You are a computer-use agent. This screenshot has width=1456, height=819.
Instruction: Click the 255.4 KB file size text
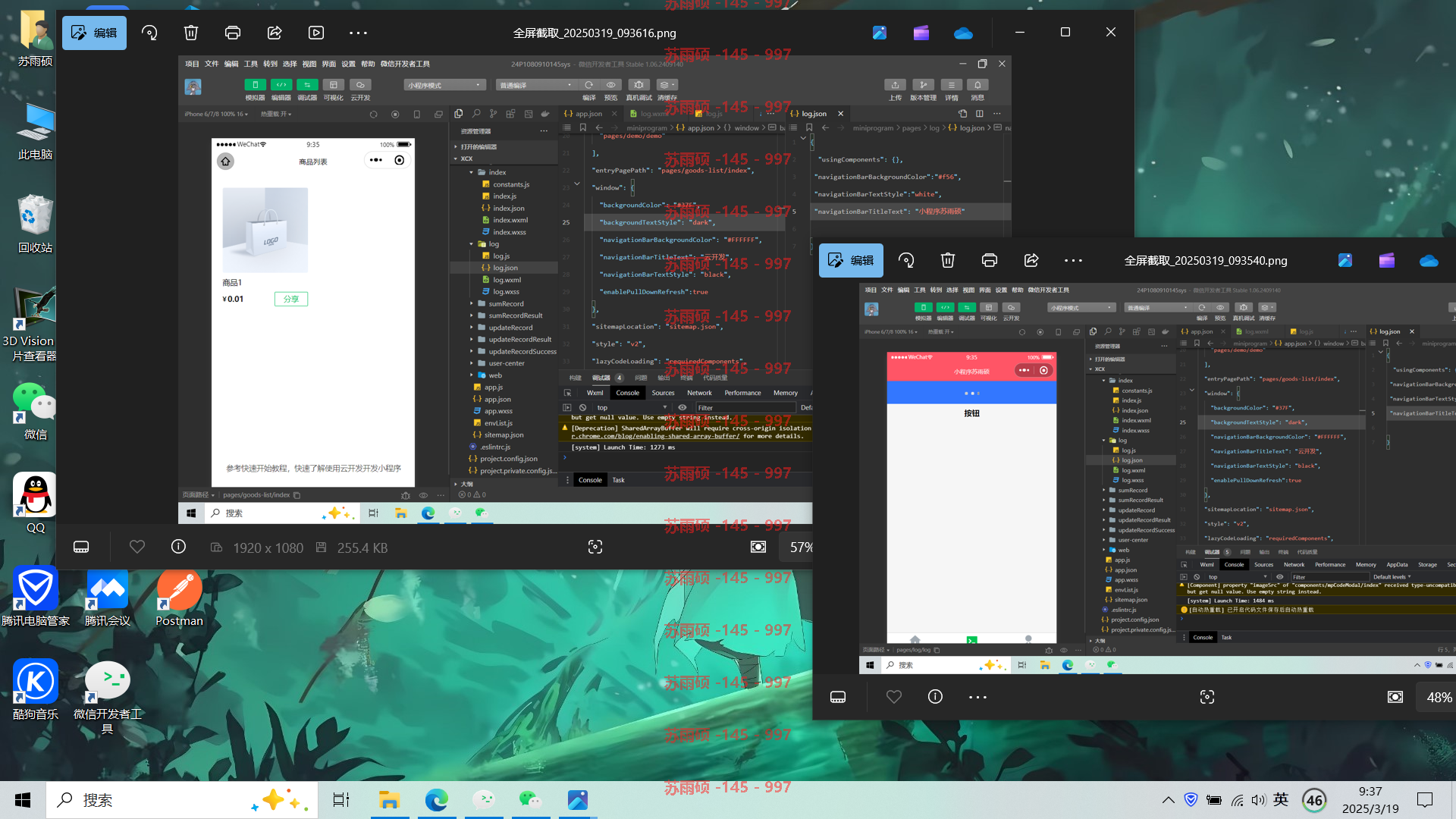362,548
